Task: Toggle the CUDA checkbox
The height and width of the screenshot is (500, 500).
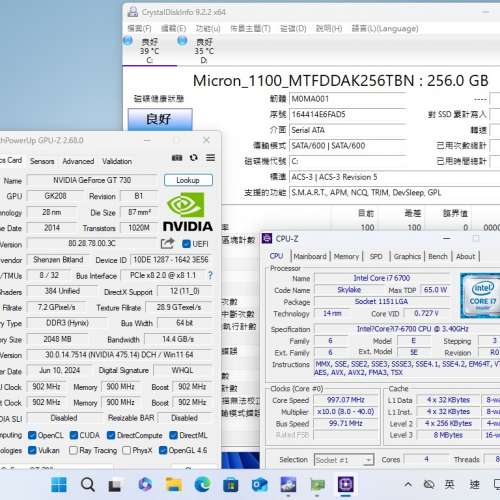Action: 74,435
